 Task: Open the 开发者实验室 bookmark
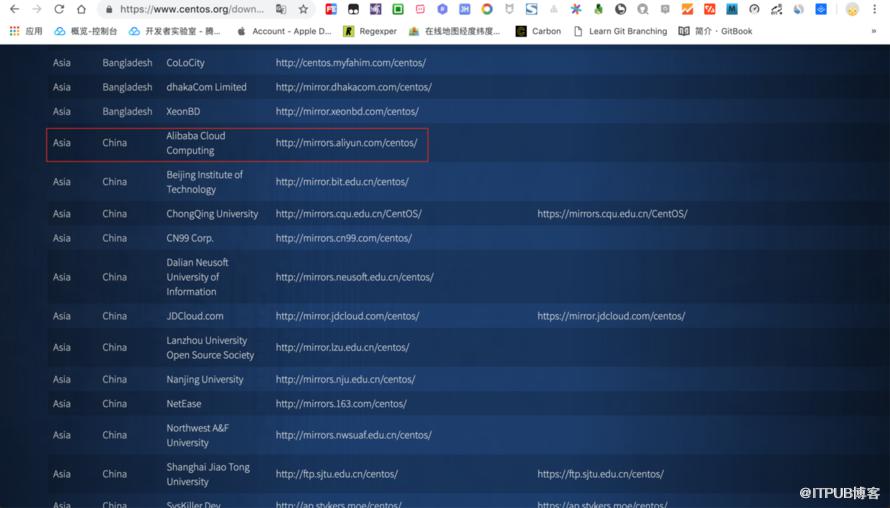[x=175, y=31]
